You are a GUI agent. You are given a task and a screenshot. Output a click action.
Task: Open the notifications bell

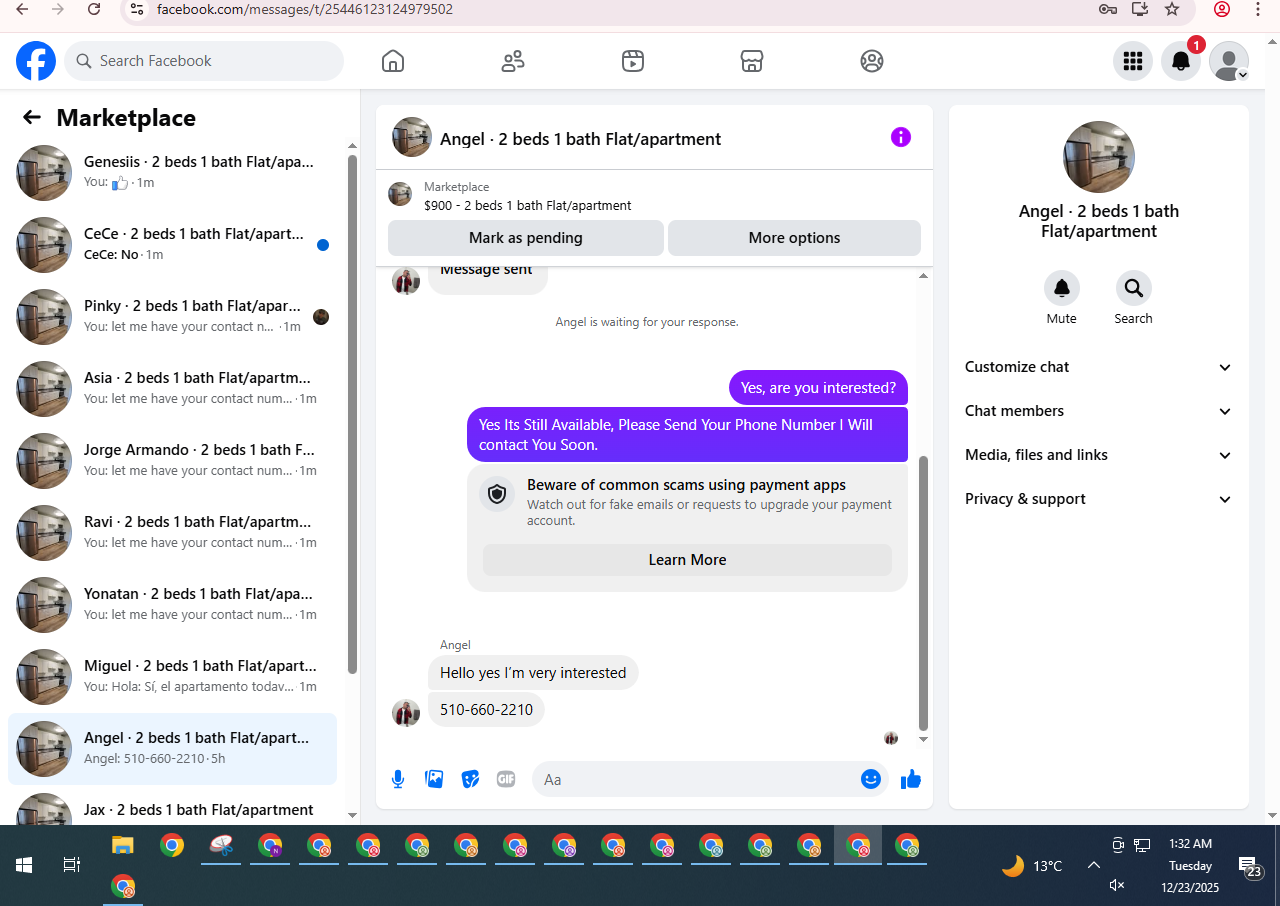click(x=1181, y=61)
